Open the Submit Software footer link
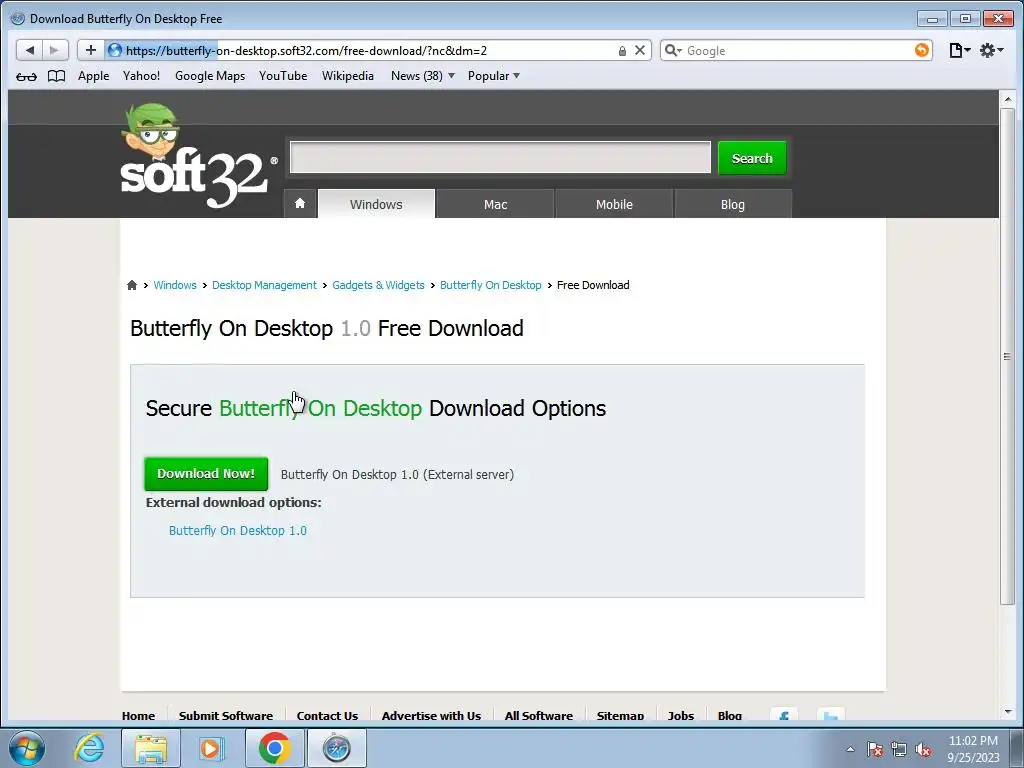Screen dimensions: 1024x768 (x=225, y=716)
